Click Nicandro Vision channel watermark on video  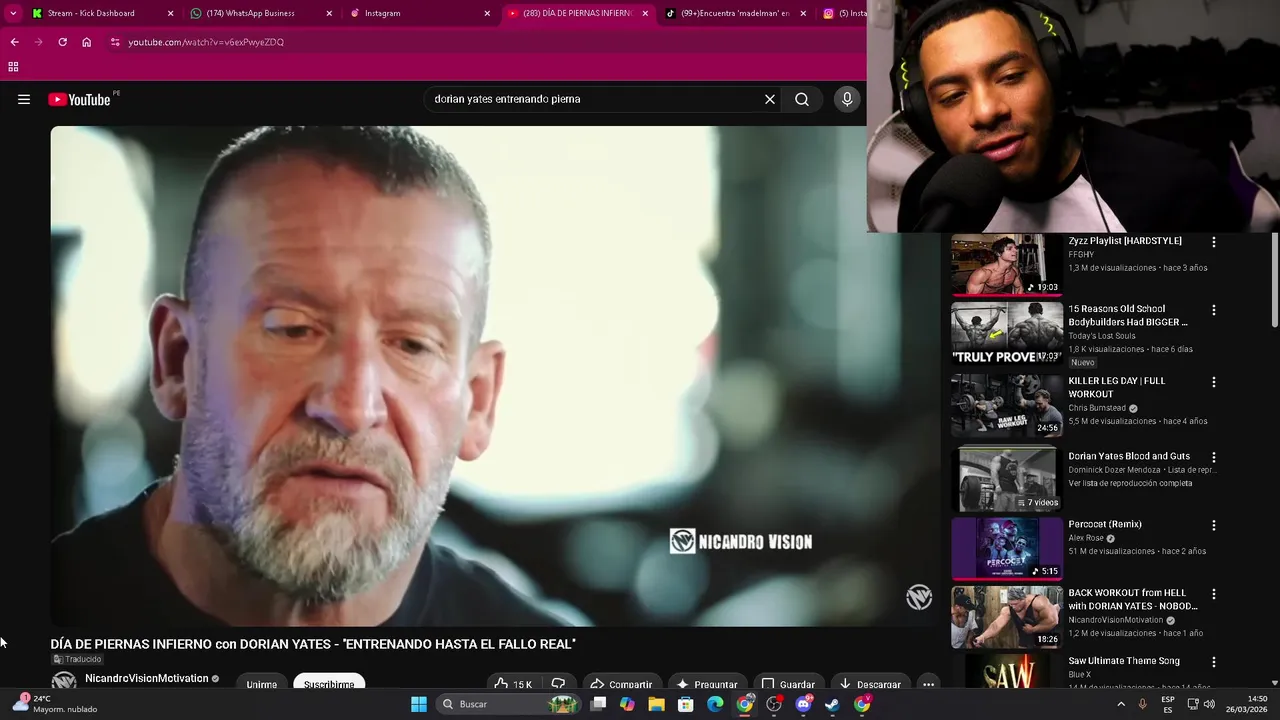click(x=919, y=597)
